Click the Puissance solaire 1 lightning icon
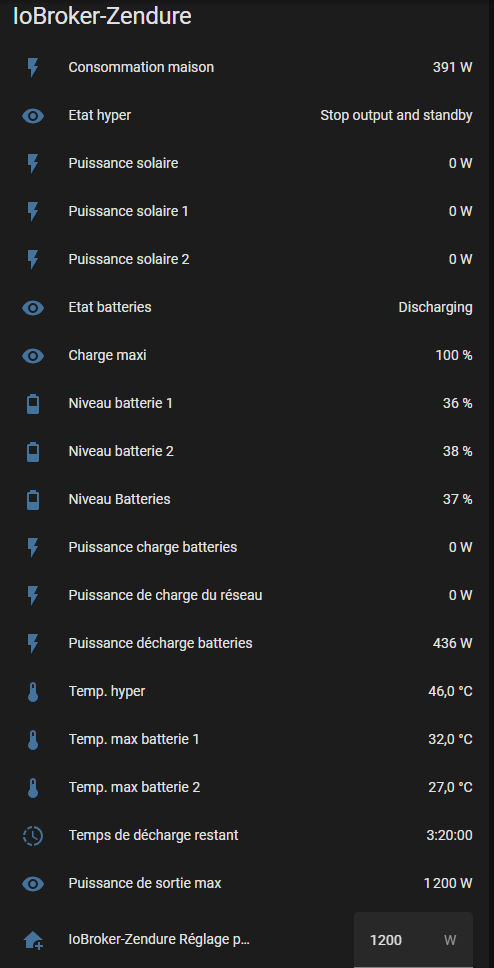Viewport: 494px width, 968px height. 33,211
